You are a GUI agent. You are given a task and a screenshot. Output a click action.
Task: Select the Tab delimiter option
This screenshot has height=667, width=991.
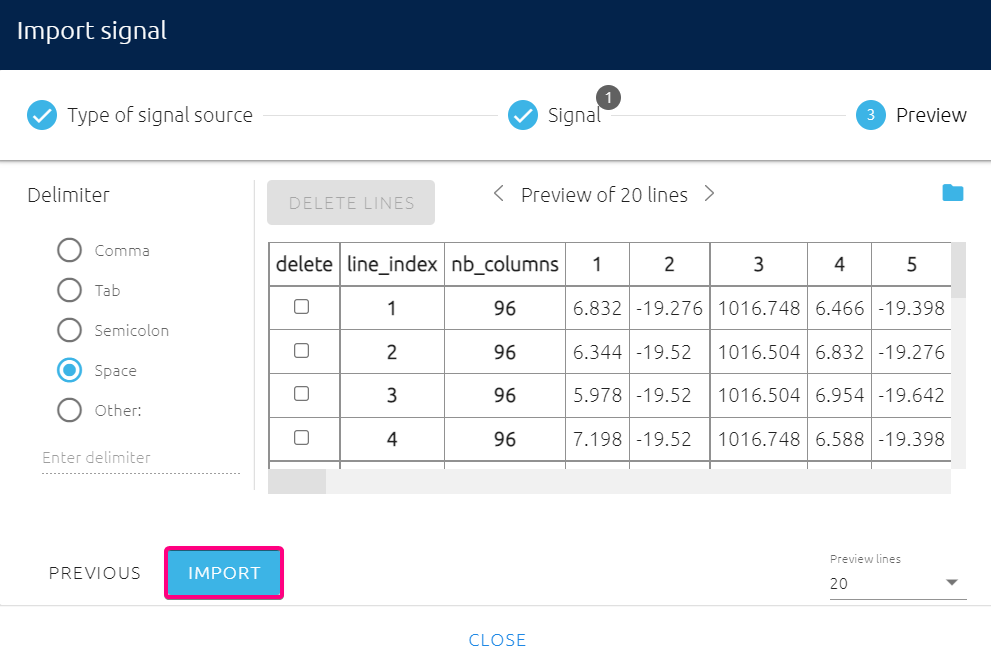click(x=70, y=291)
